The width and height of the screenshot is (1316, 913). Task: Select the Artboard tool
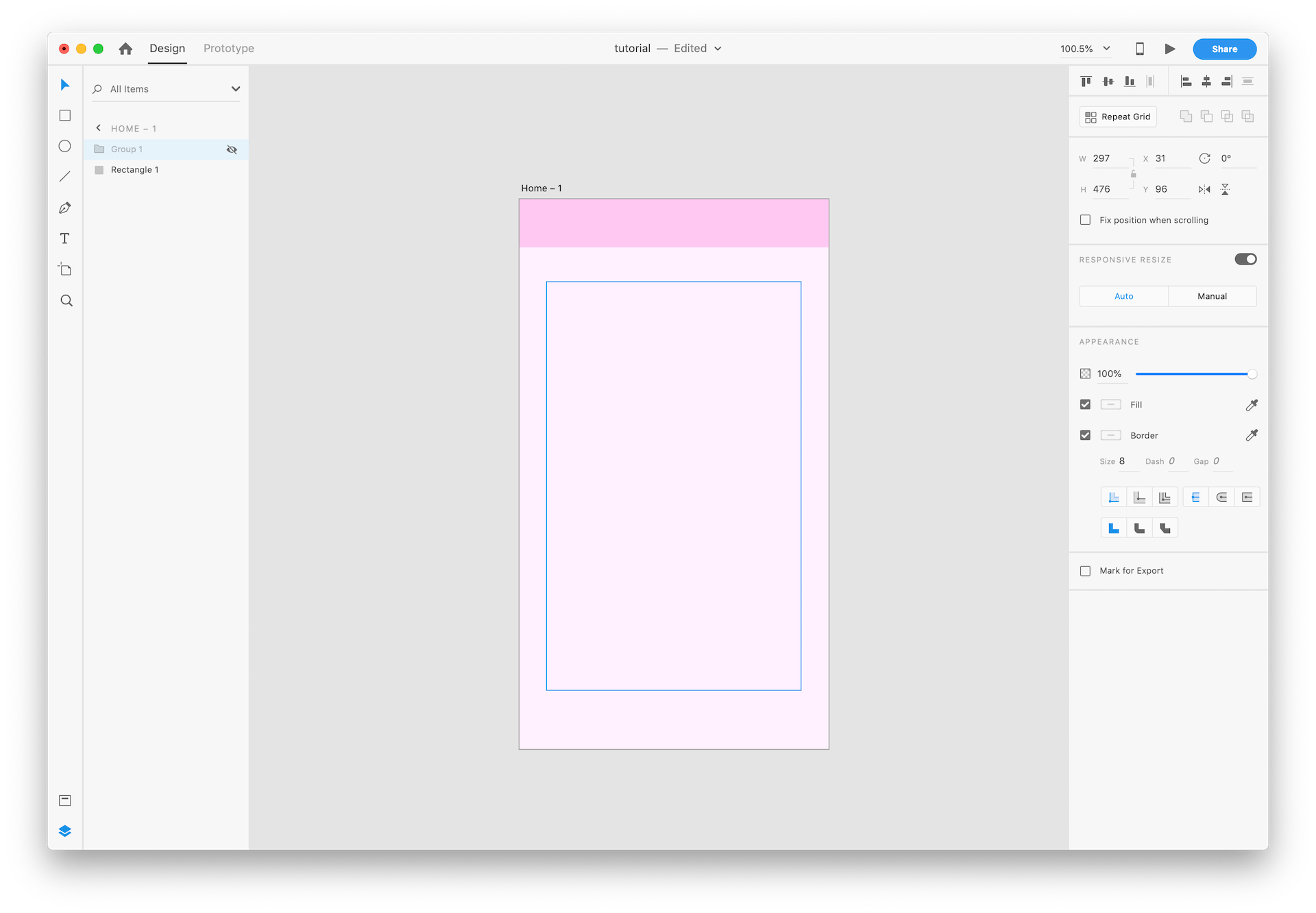[x=65, y=269]
